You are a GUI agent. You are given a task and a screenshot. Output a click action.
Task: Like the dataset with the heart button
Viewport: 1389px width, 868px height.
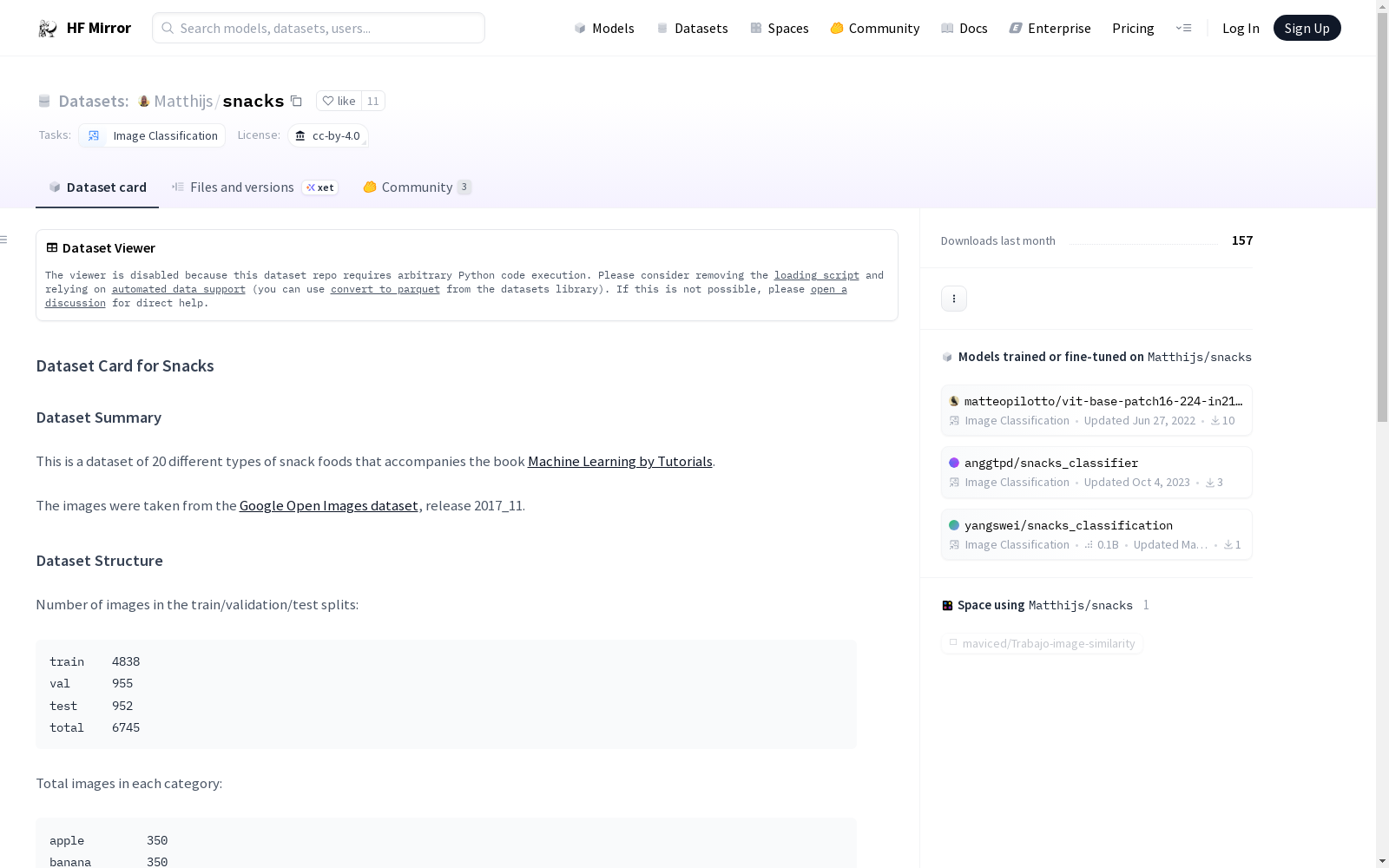click(339, 101)
